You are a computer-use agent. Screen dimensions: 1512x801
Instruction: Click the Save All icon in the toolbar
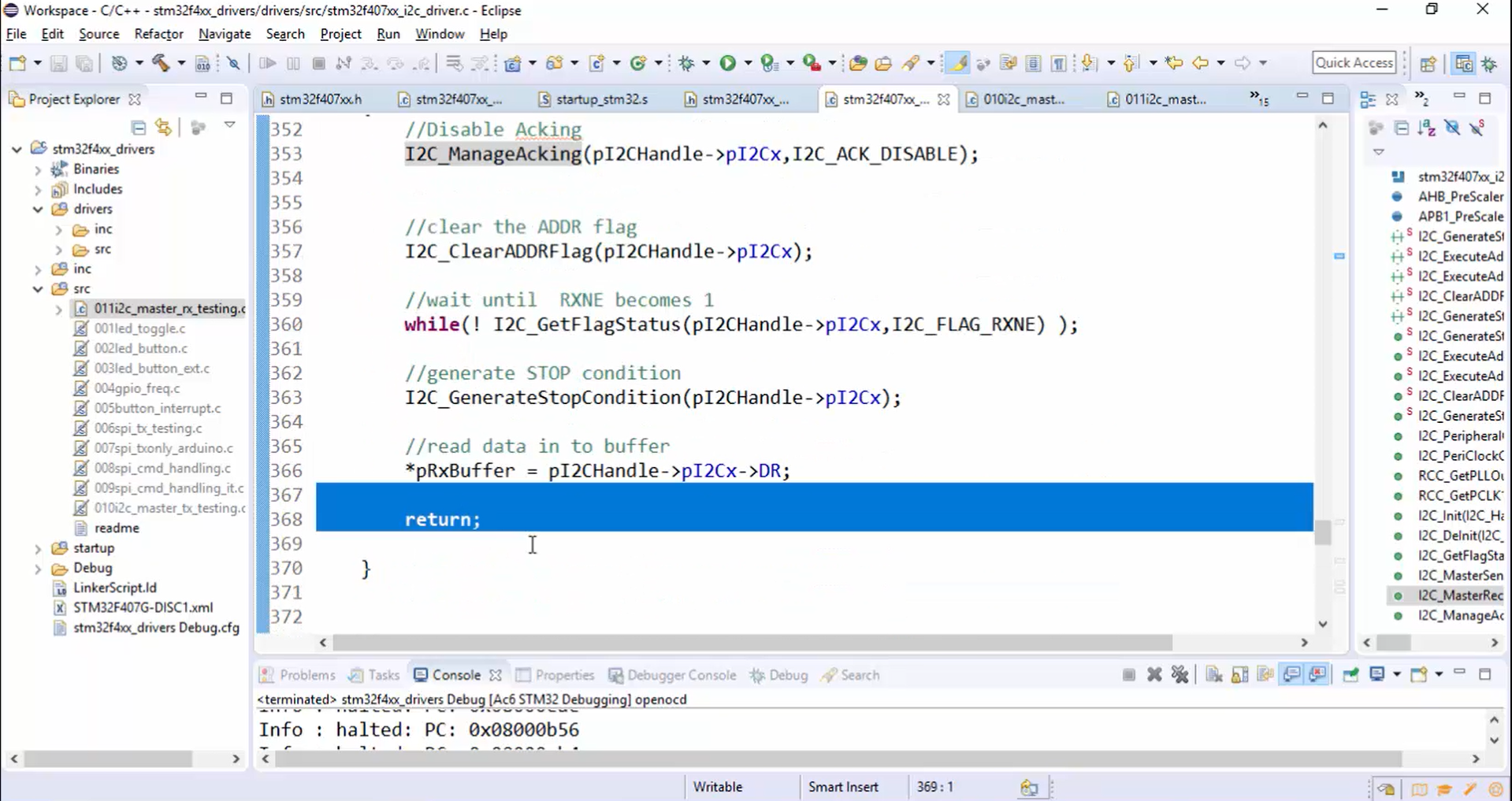(x=84, y=63)
